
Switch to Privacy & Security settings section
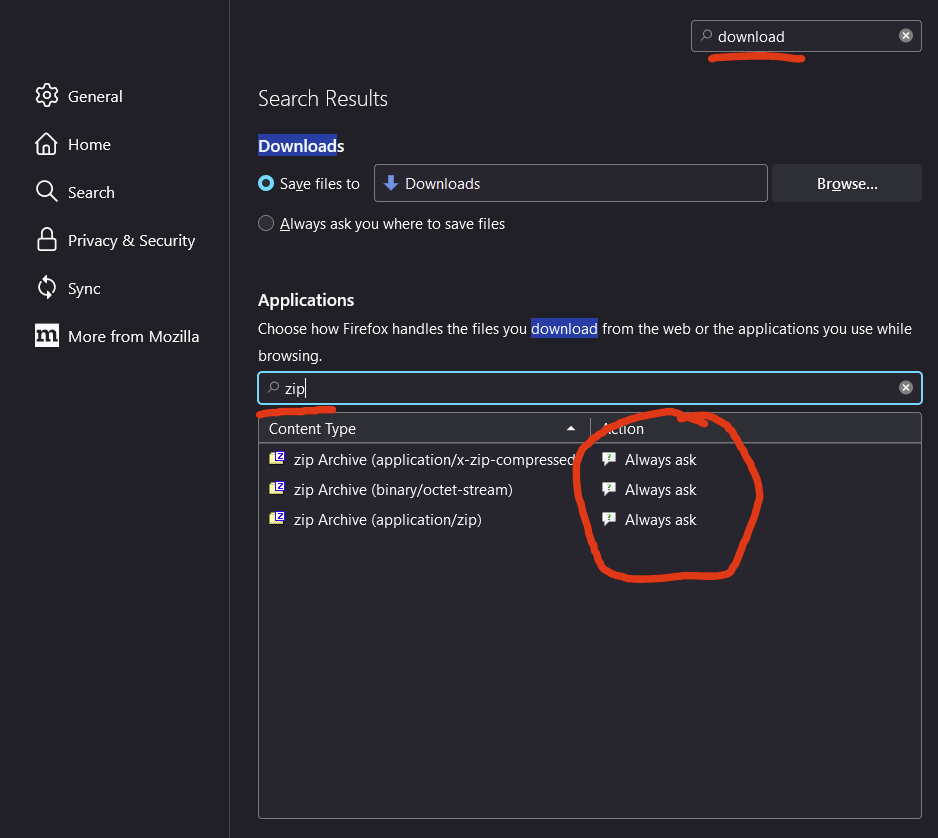coord(131,240)
